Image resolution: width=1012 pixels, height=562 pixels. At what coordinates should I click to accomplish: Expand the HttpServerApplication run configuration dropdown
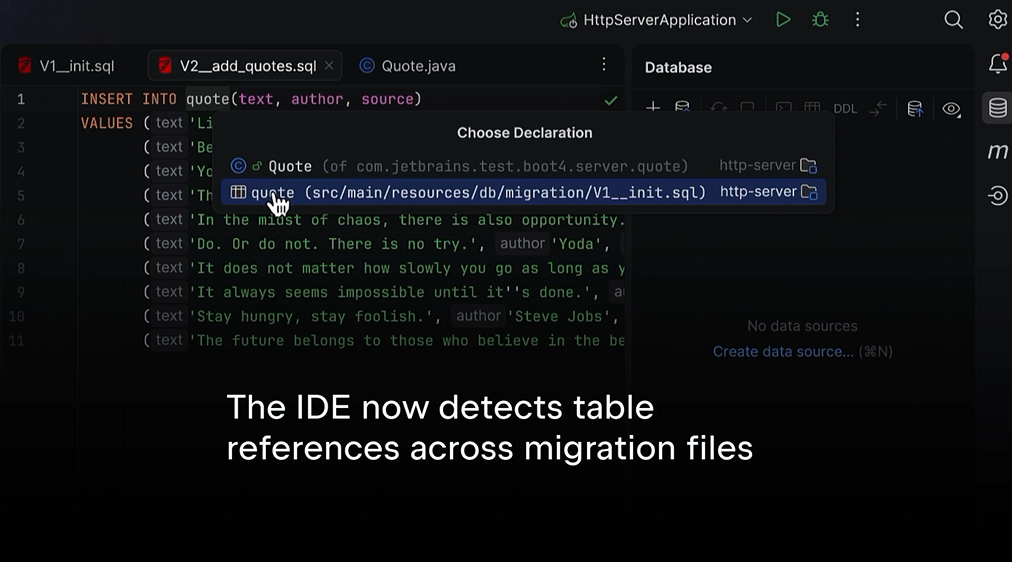click(x=747, y=20)
